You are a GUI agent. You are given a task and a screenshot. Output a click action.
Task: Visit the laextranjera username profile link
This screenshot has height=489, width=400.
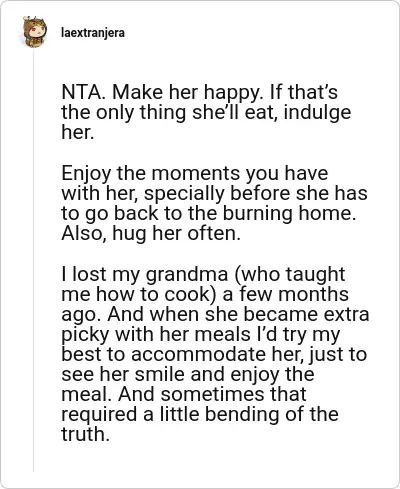tap(93, 33)
